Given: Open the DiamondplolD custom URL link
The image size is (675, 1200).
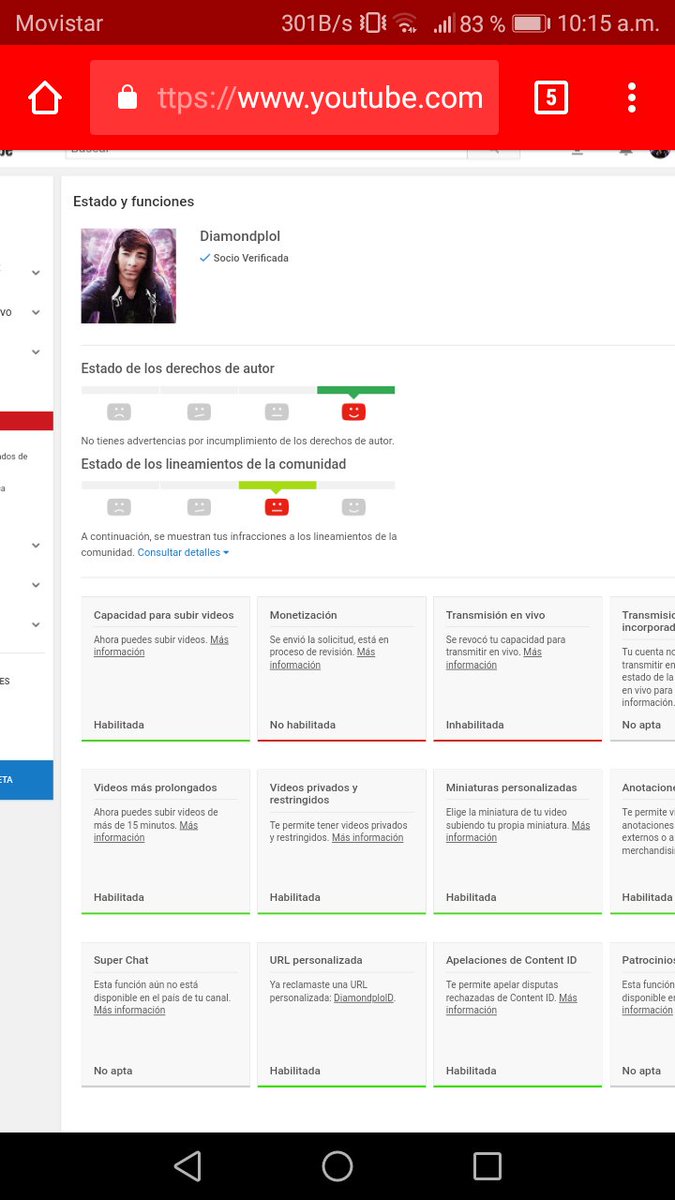Looking at the screenshot, I should coord(364,998).
